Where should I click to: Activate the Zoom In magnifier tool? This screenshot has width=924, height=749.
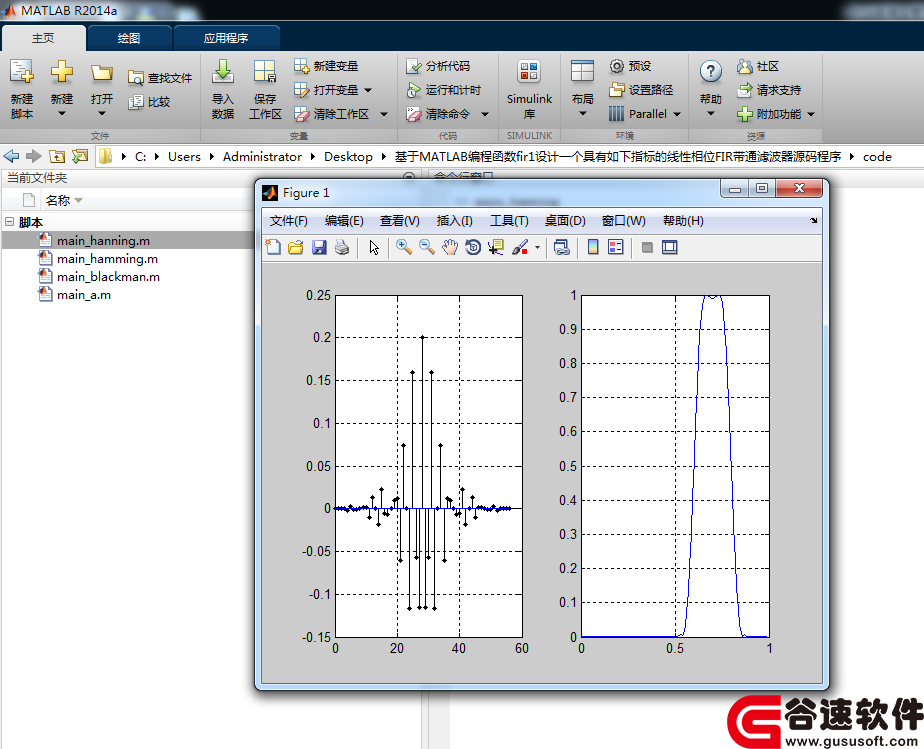(404, 248)
